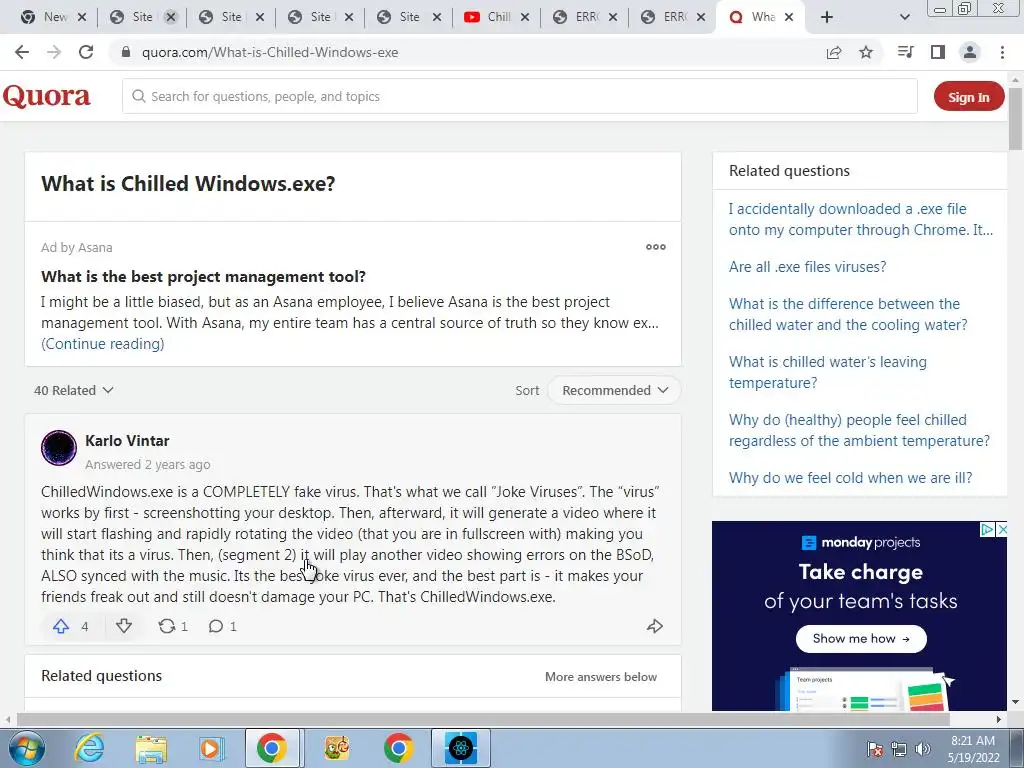Share this page from the address bar

point(834,52)
